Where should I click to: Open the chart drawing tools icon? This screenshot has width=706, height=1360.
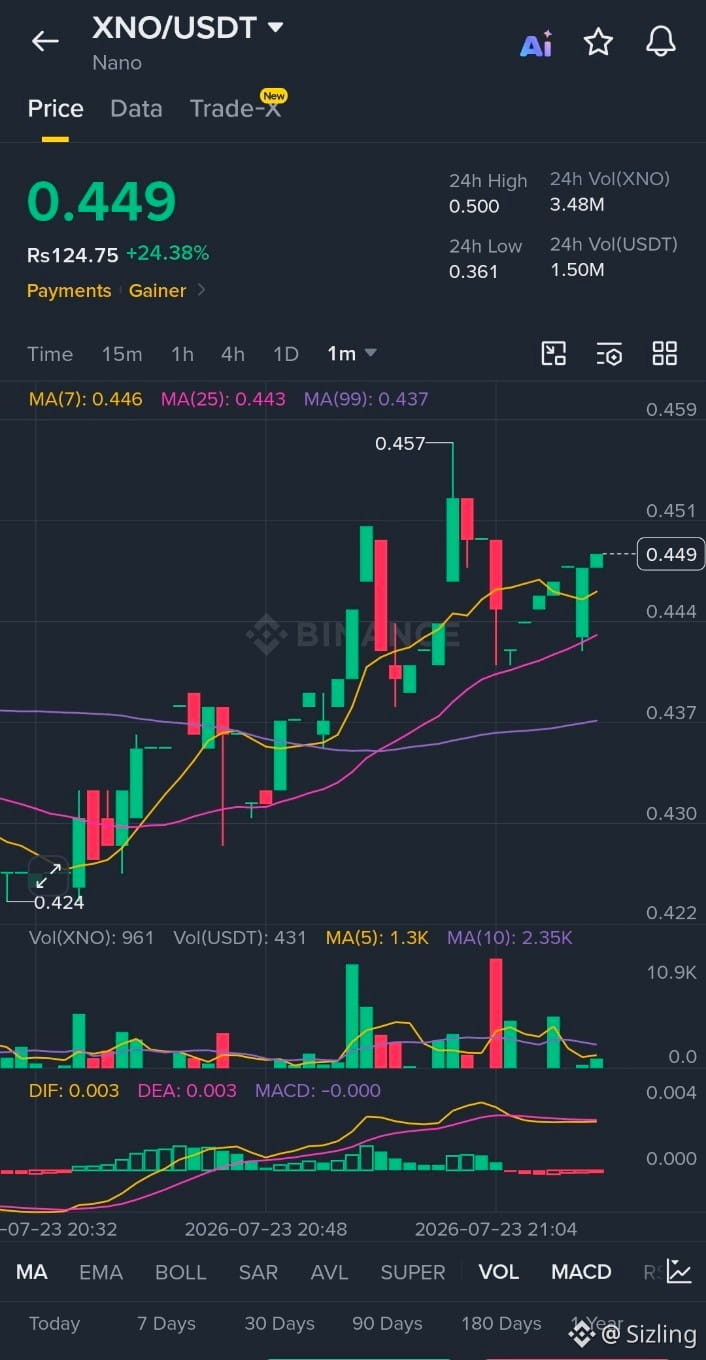[553, 353]
